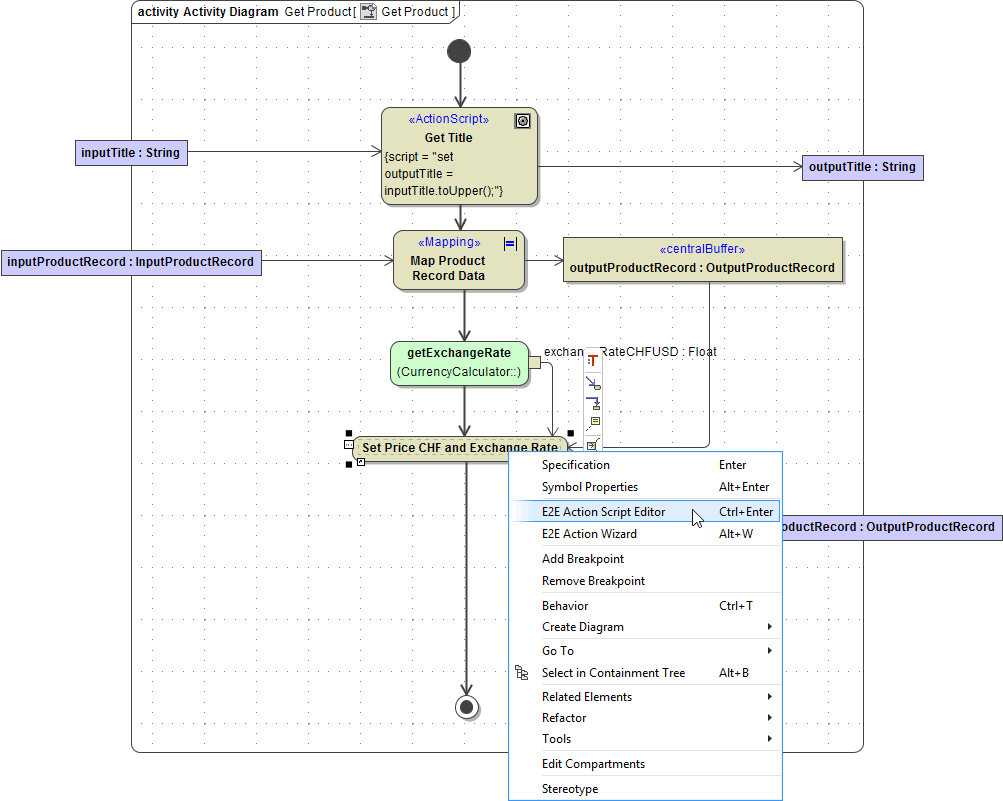Click the diagram icon in the activity frame header

(x=368, y=11)
